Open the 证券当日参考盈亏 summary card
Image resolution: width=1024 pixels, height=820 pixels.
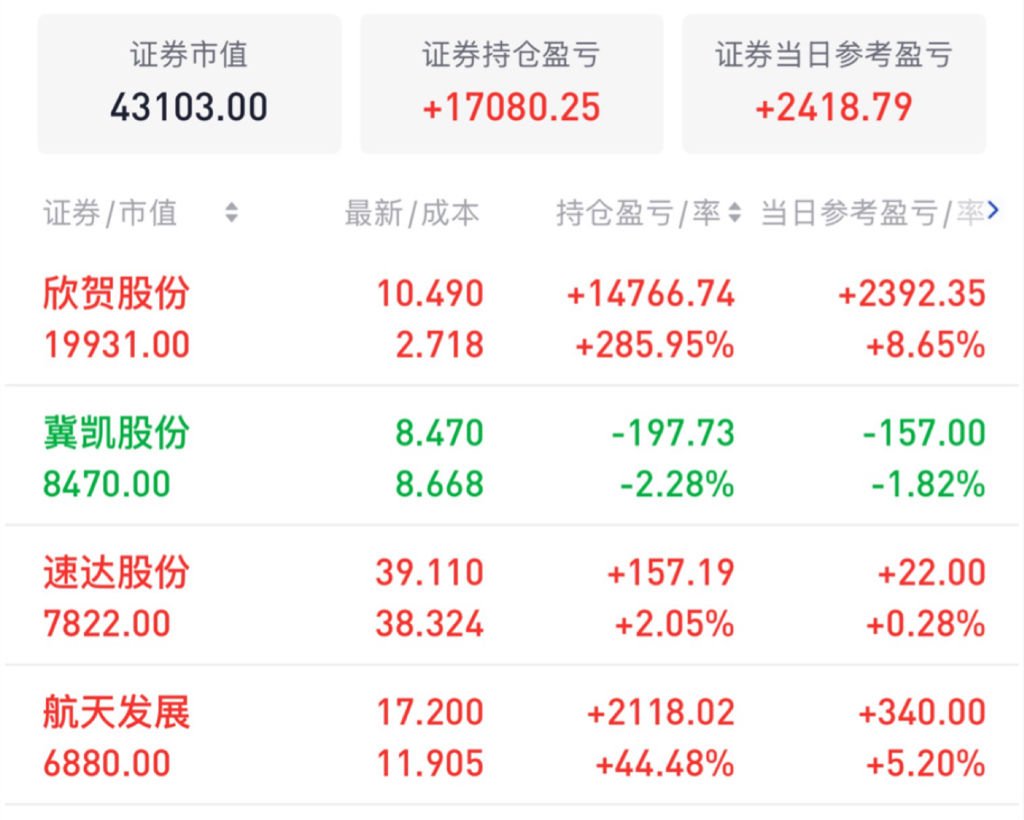[x=834, y=83]
